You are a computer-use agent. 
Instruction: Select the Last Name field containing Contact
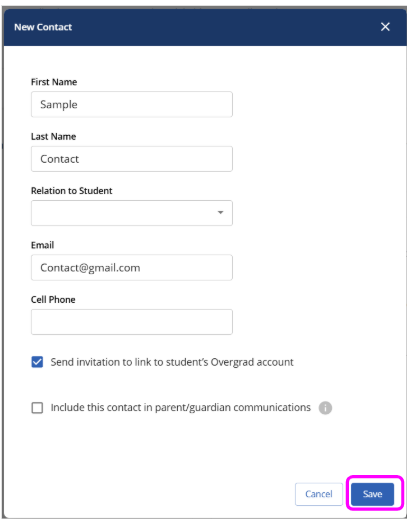click(132, 159)
